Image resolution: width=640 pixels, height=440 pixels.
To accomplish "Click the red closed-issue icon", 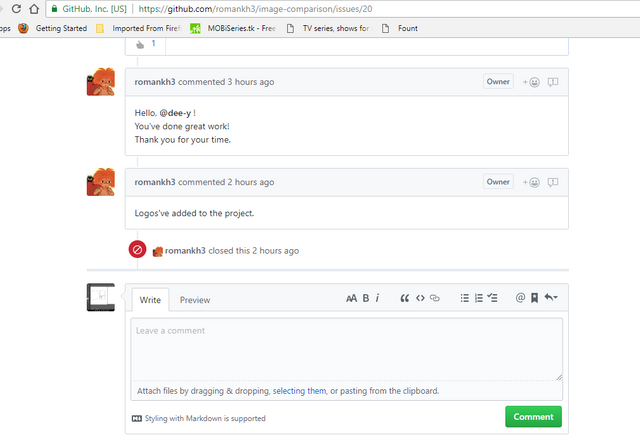I will 138,249.
